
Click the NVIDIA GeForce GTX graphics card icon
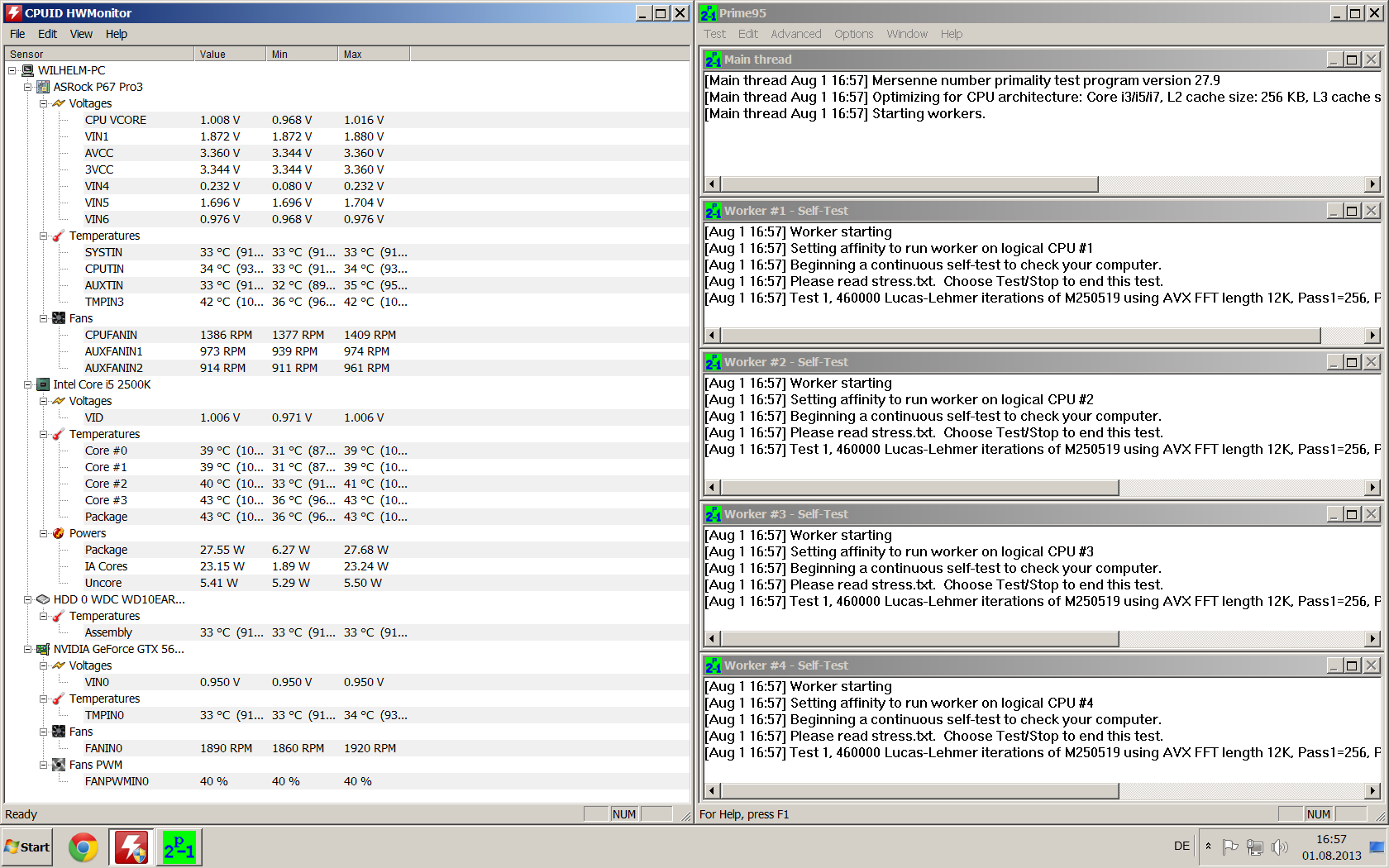point(43,649)
